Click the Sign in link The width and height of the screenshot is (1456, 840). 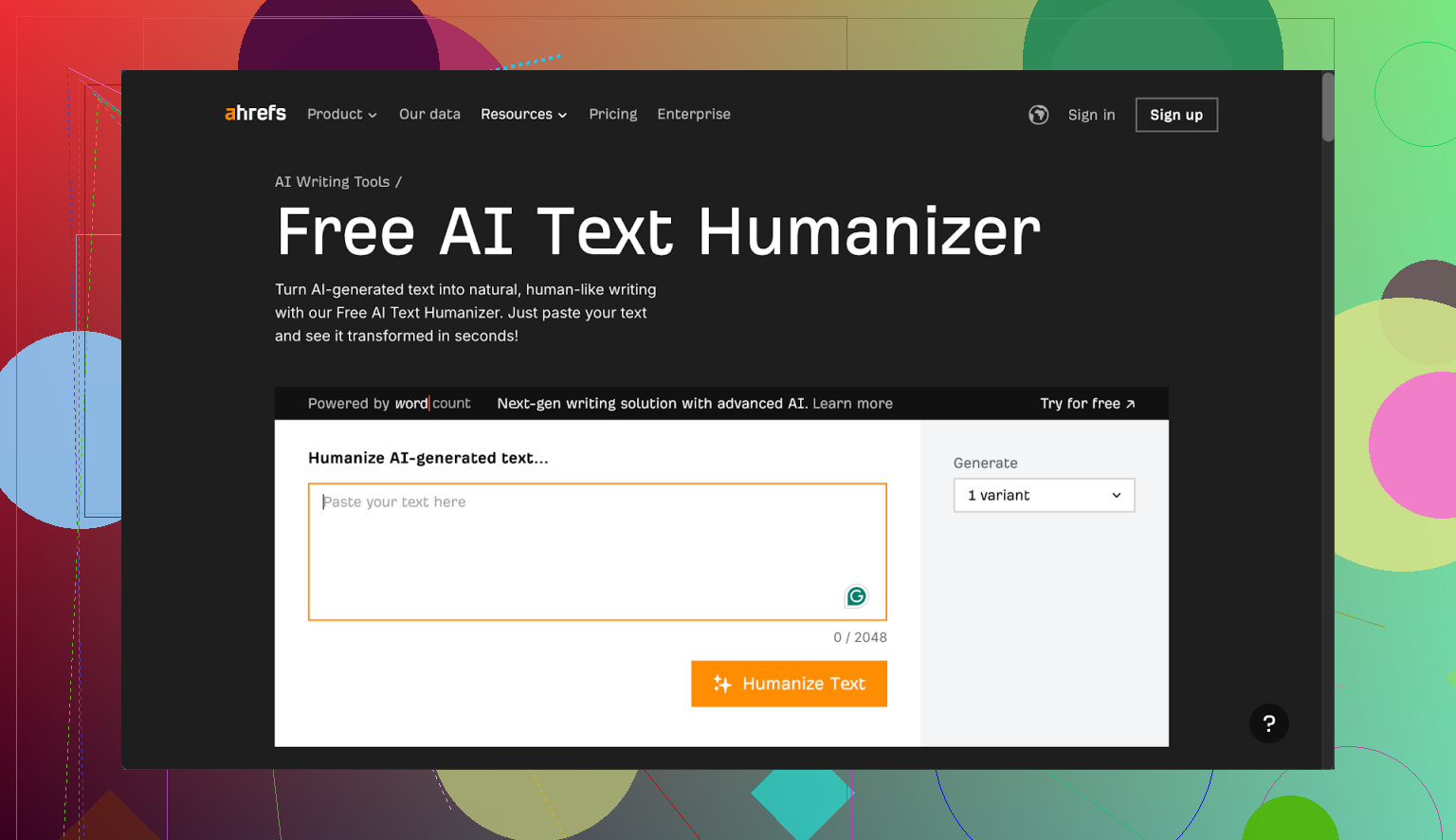1091,115
